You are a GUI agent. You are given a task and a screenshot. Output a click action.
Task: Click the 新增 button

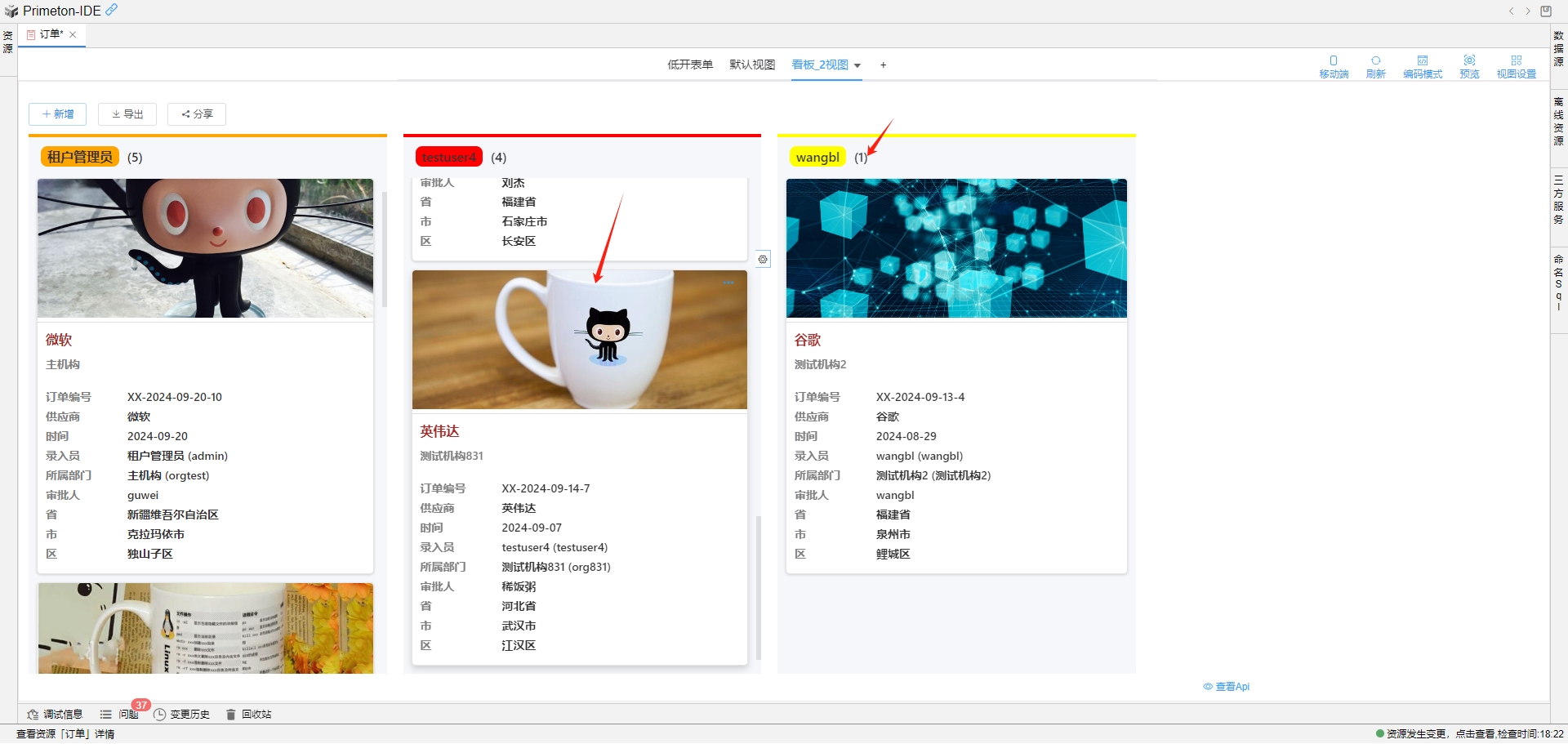pyautogui.click(x=58, y=114)
